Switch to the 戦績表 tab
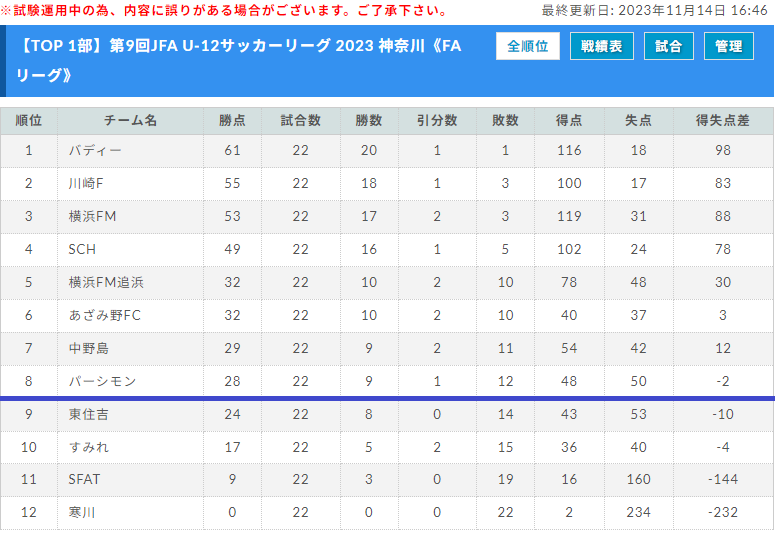This screenshot has height=533, width=775. click(x=602, y=46)
